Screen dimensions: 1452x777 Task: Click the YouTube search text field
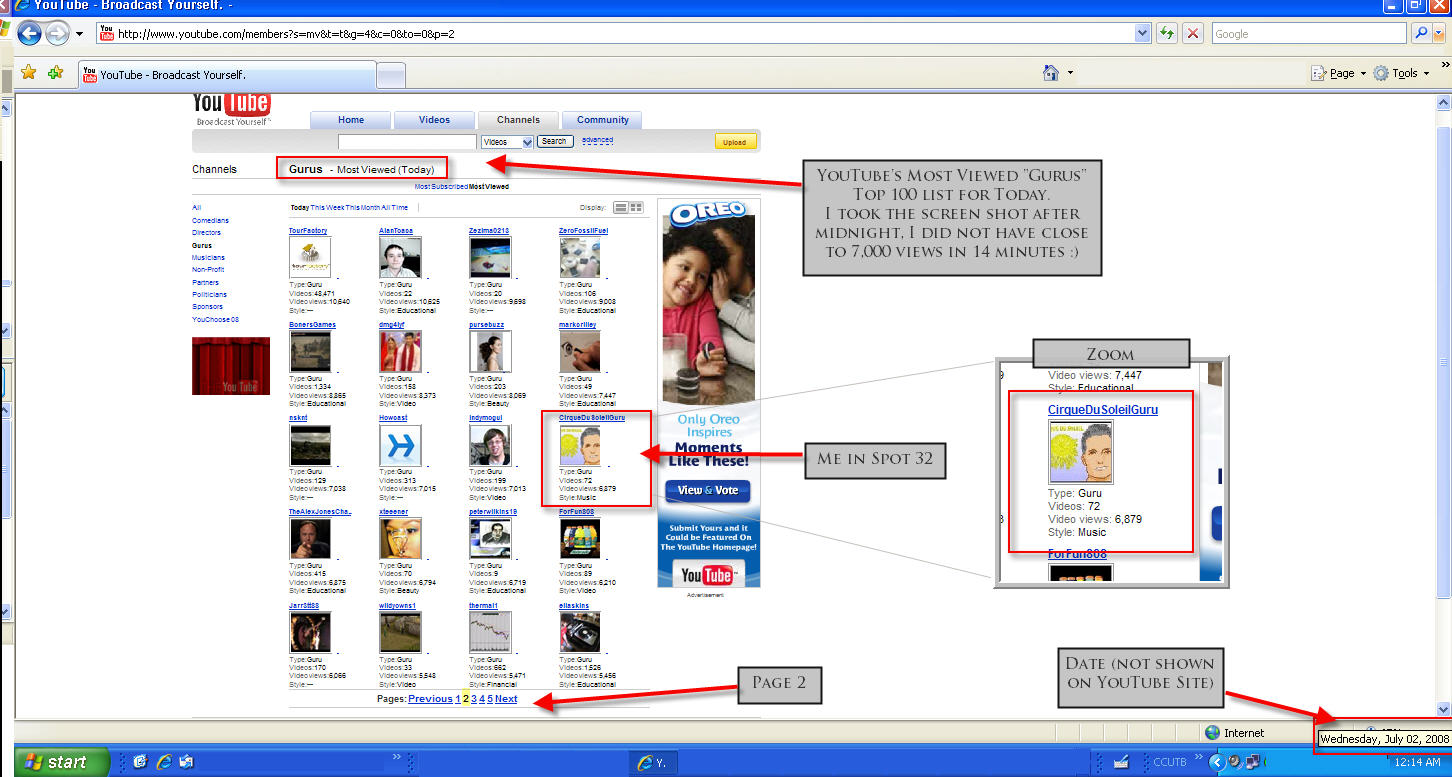(x=407, y=142)
